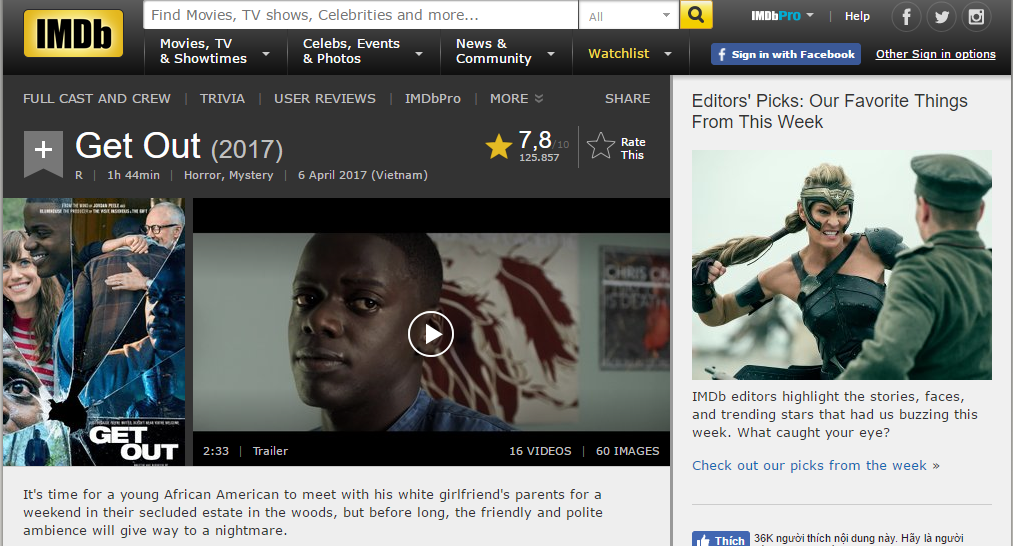
Task: Click SHARE link
Action: click(x=627, y=99)
